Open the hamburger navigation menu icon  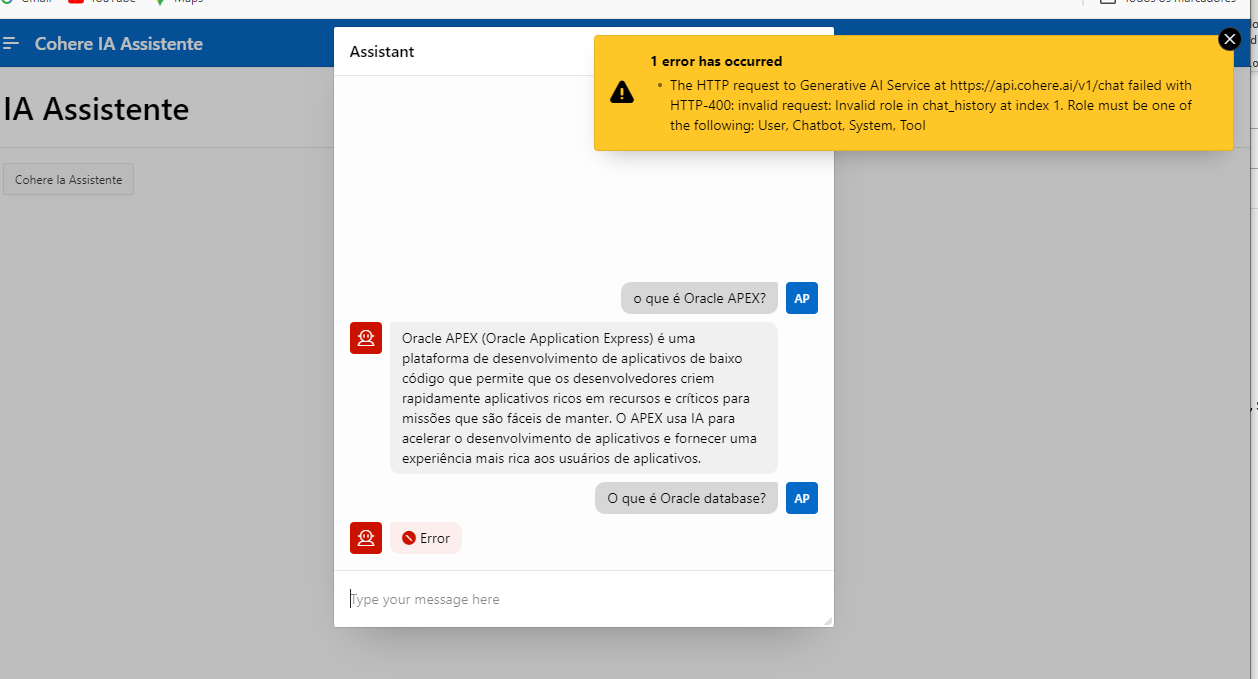pos(11,43)
